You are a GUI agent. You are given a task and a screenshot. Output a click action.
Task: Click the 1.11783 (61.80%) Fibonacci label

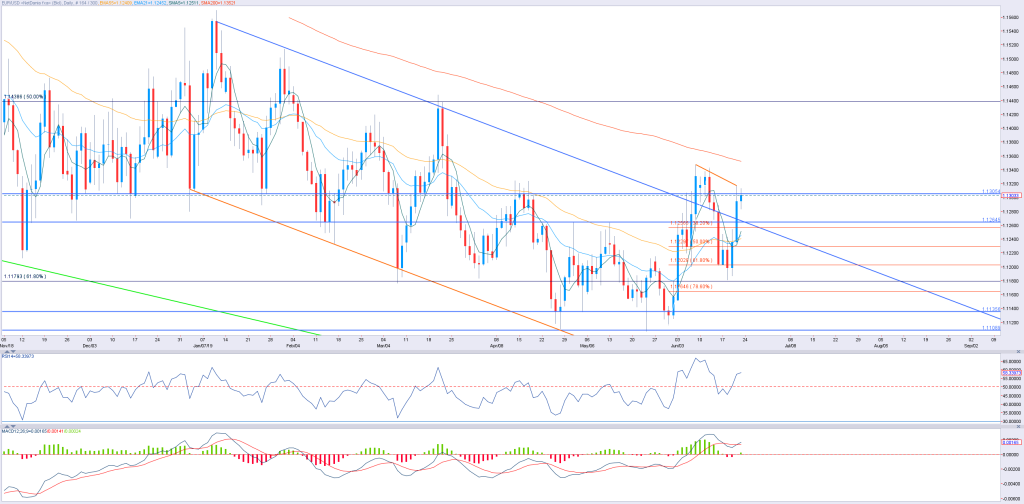(x=24, y=277)
